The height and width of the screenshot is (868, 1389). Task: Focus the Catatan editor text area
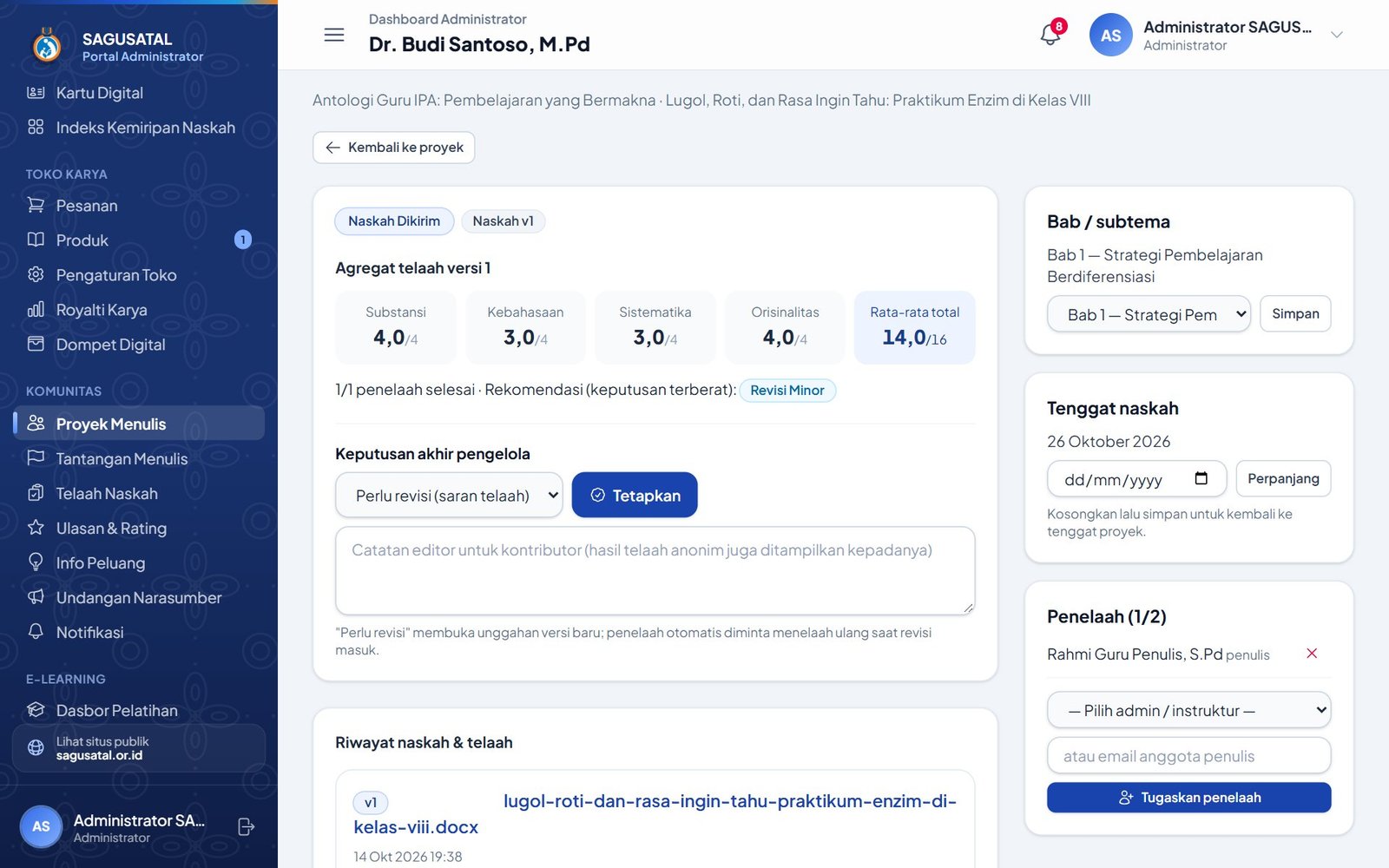click(655, 570)
